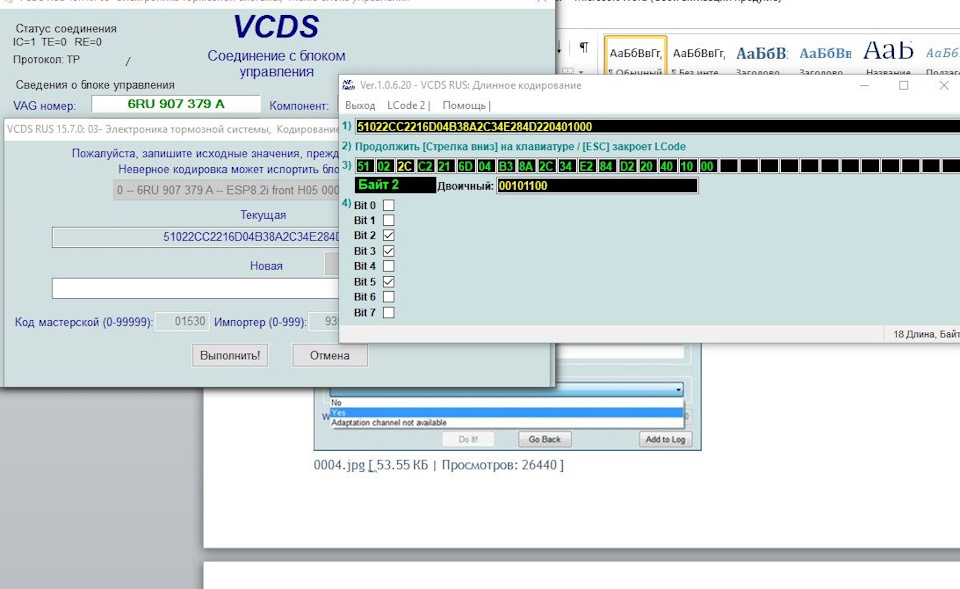Select byte cell 10
This screenshot has width=960, height=589.
pos(687,166)
